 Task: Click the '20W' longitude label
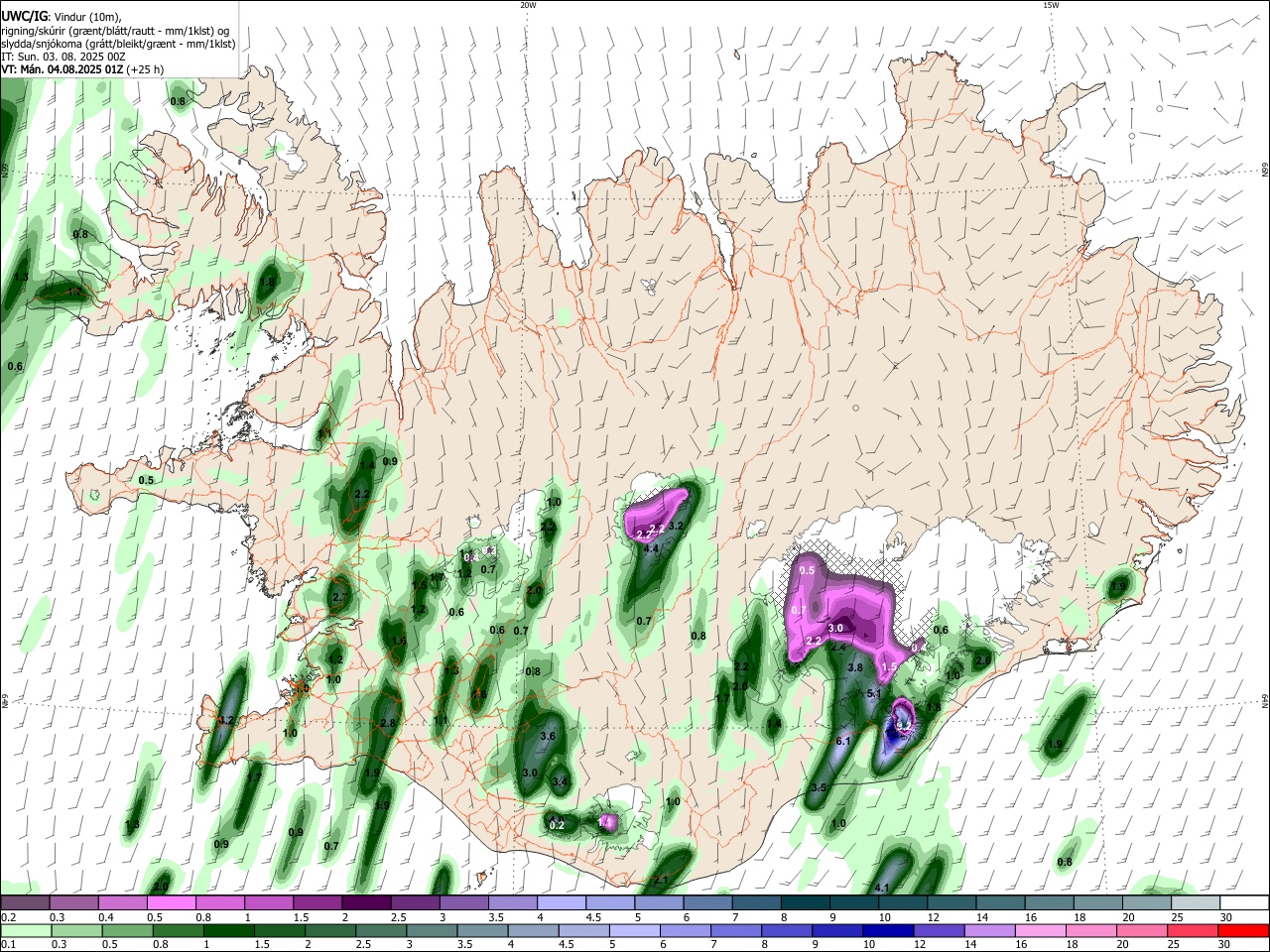click(x=528, y=5)
